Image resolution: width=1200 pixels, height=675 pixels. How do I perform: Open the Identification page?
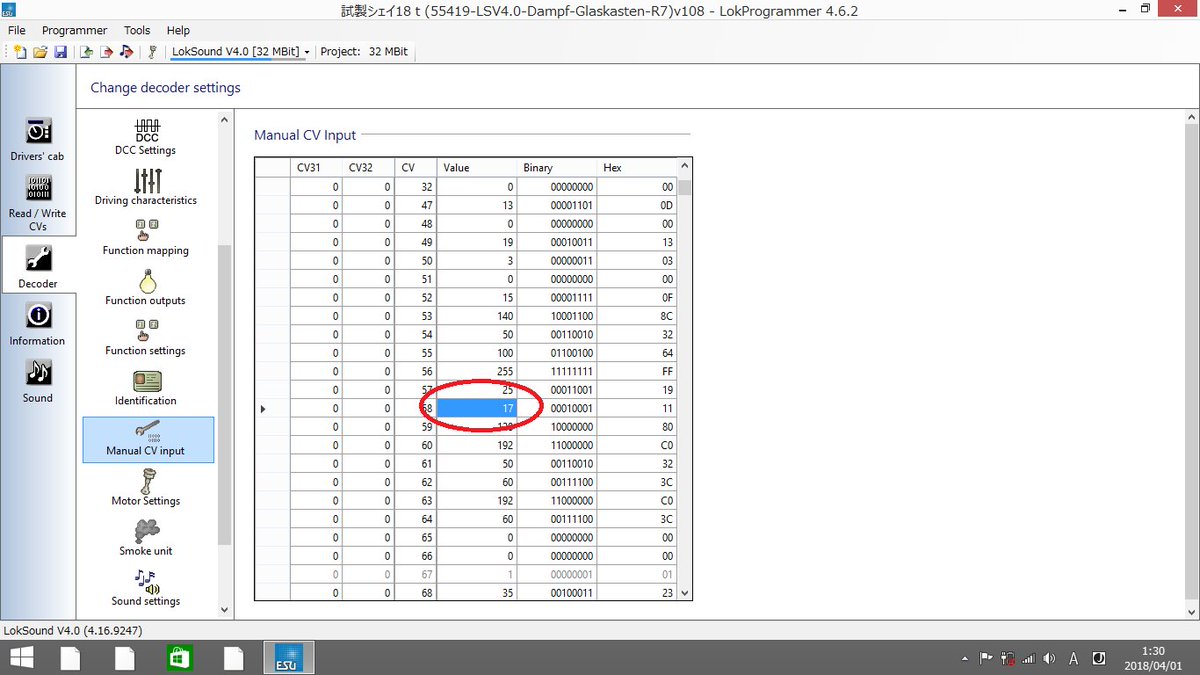pos(147,388)
